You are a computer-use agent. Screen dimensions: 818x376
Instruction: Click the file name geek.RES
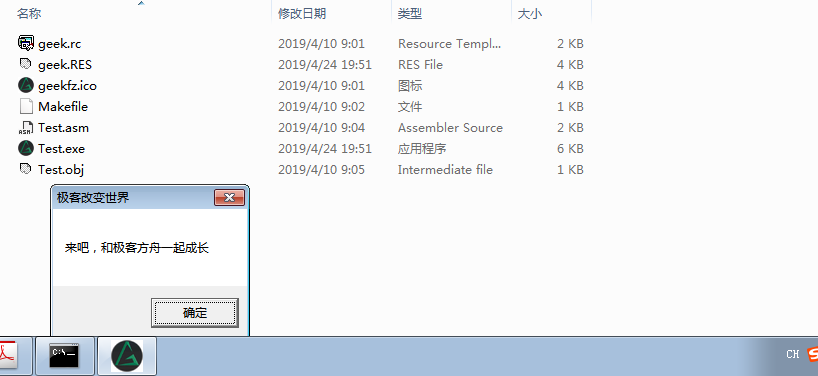65,65
